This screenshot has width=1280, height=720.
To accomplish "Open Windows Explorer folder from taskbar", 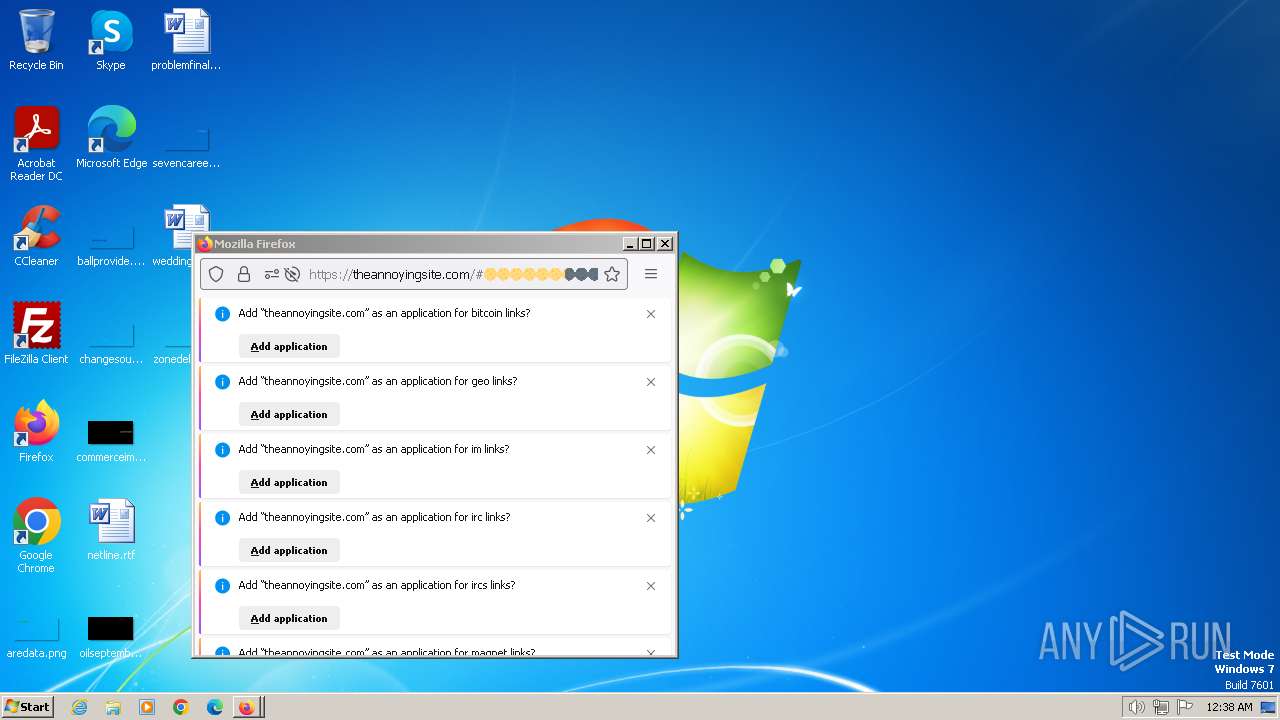I will (x=113, y=707).
